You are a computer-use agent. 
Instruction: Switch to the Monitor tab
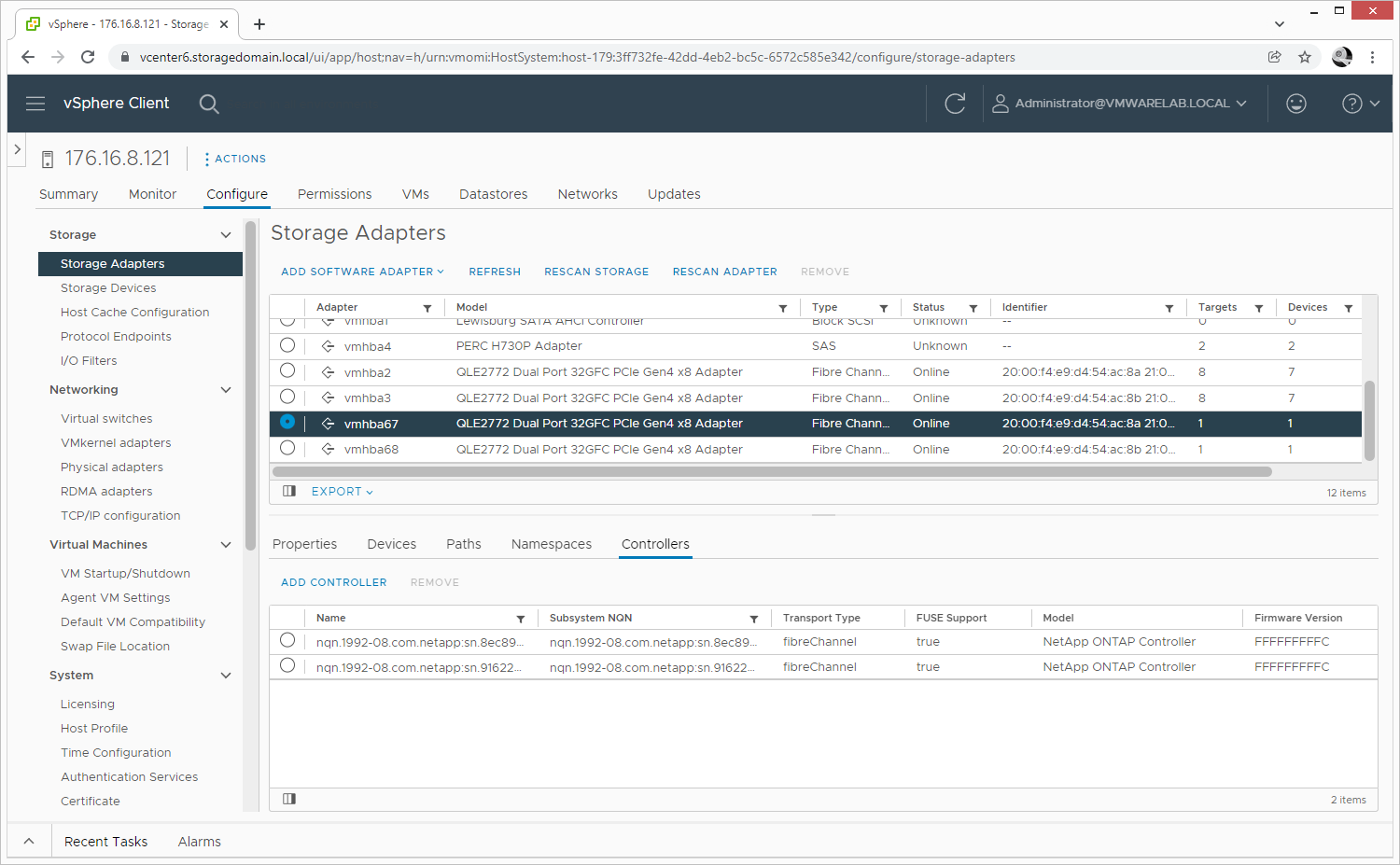152,194
